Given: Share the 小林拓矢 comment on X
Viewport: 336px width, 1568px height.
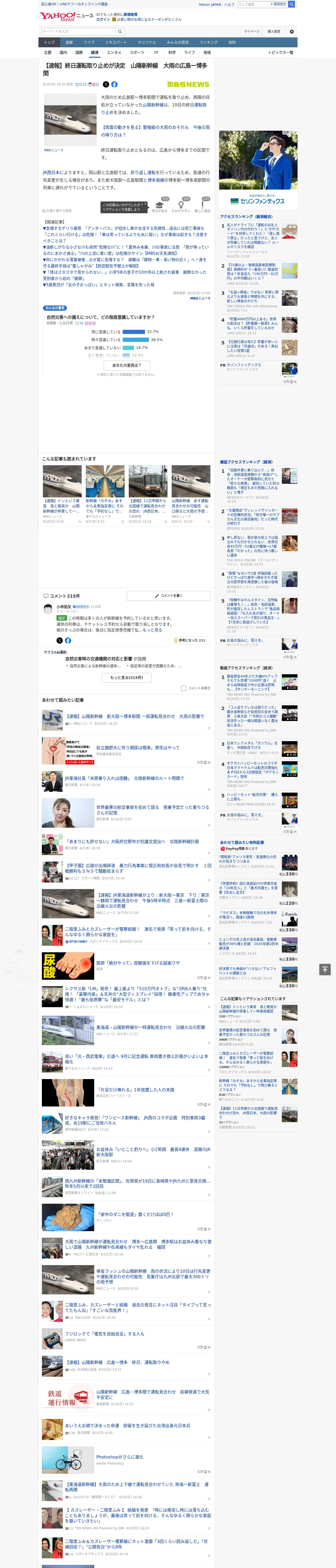Looking at the screenshot, I should [59, 640].
